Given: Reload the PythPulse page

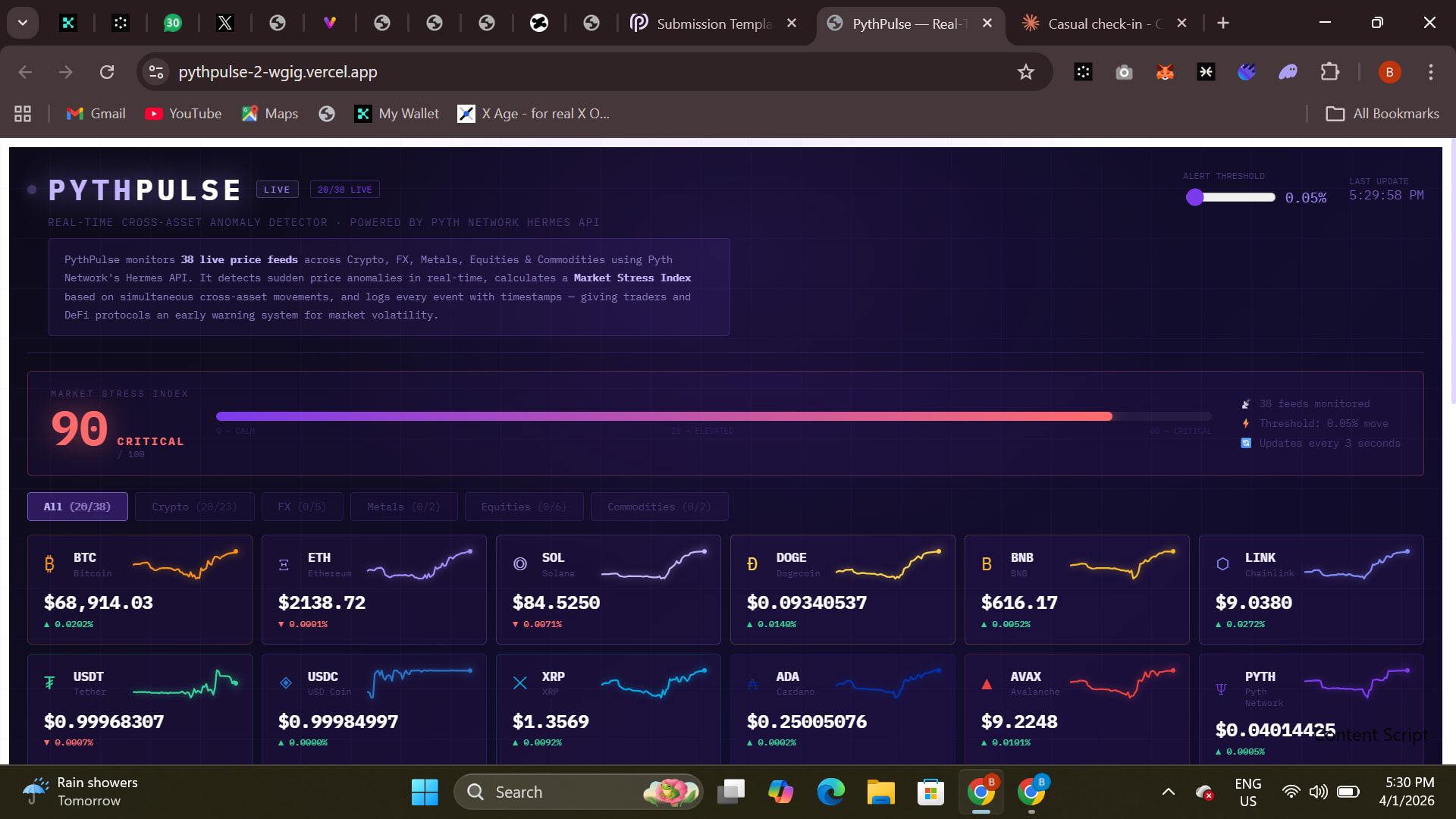Looking at the screenshot, I should (107, 72).
